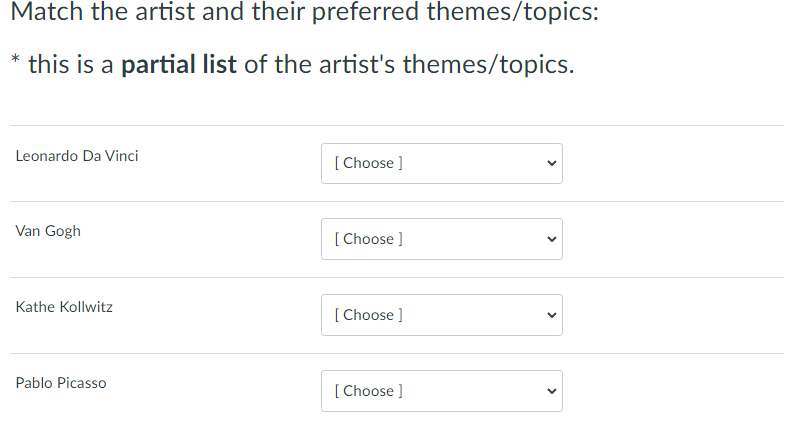Open the Leonardo Da Vinci theme dropdown
This screenshot has width=786, height=421.
[441, 163]
